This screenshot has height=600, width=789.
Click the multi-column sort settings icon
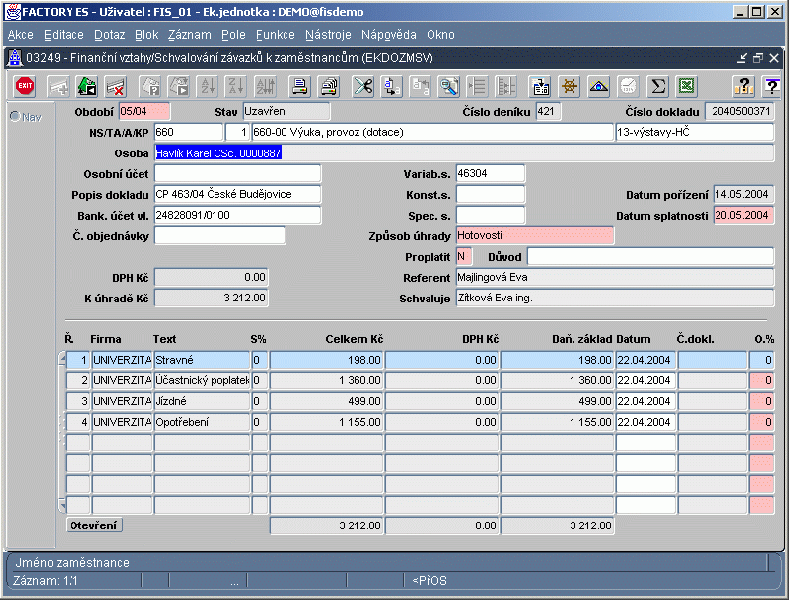(265, 86)
